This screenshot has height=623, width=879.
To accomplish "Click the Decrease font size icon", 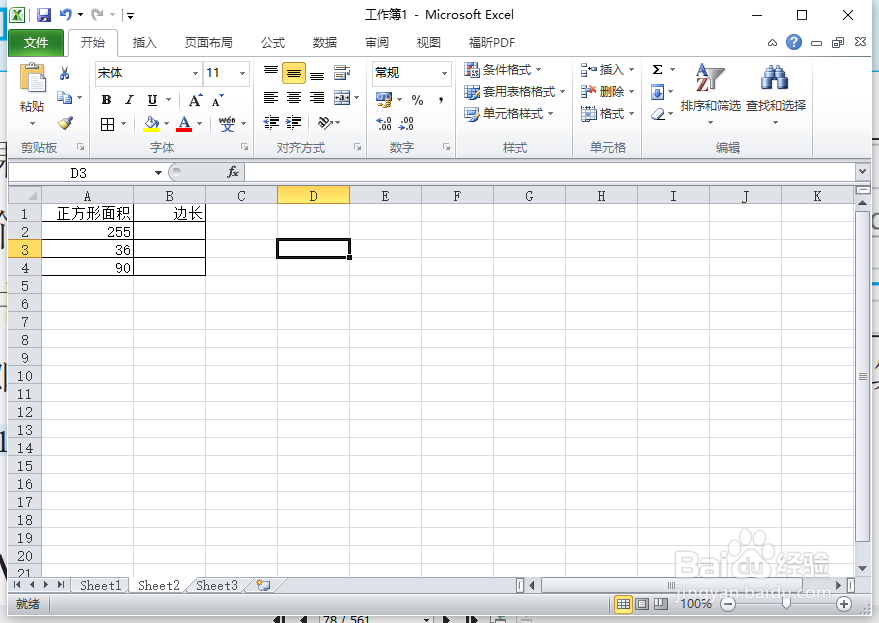I will tap(218, 100).
